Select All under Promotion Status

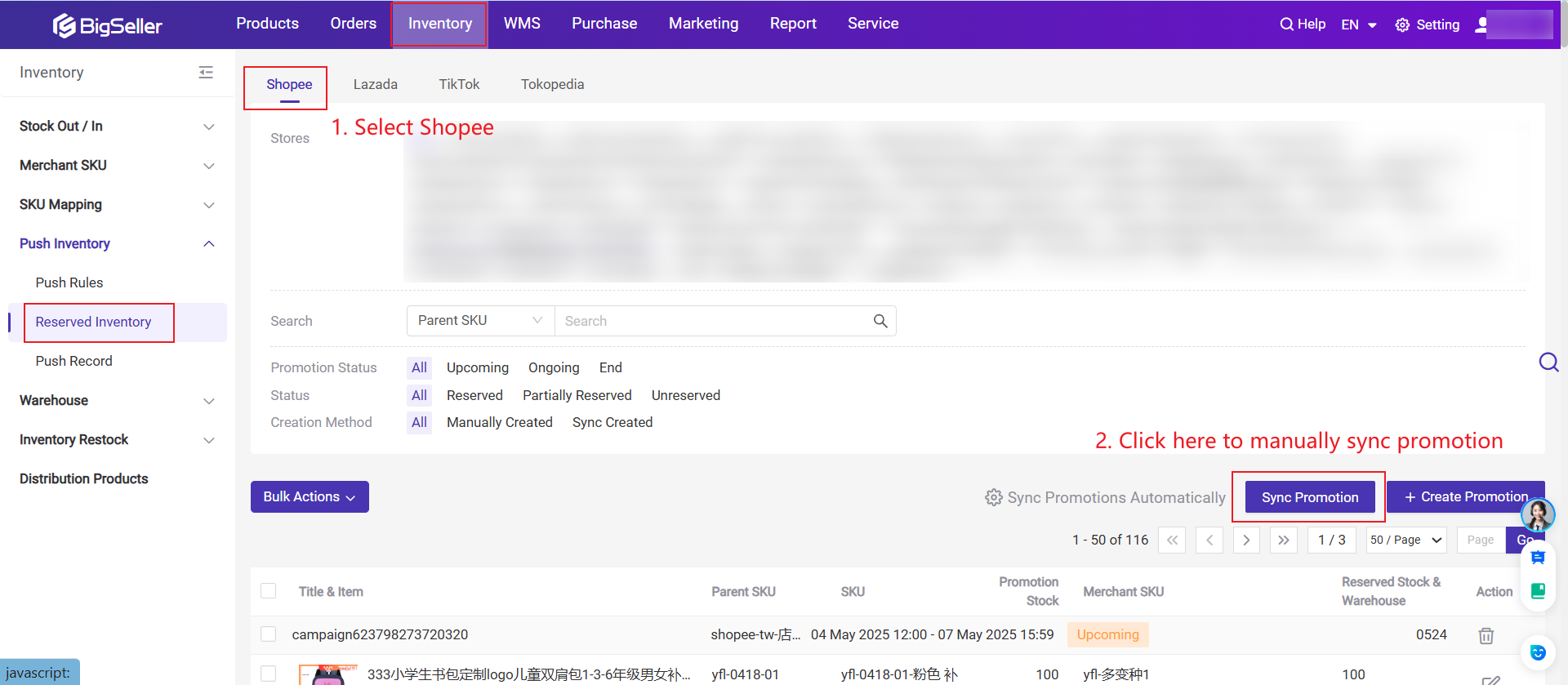coord(419,367)
